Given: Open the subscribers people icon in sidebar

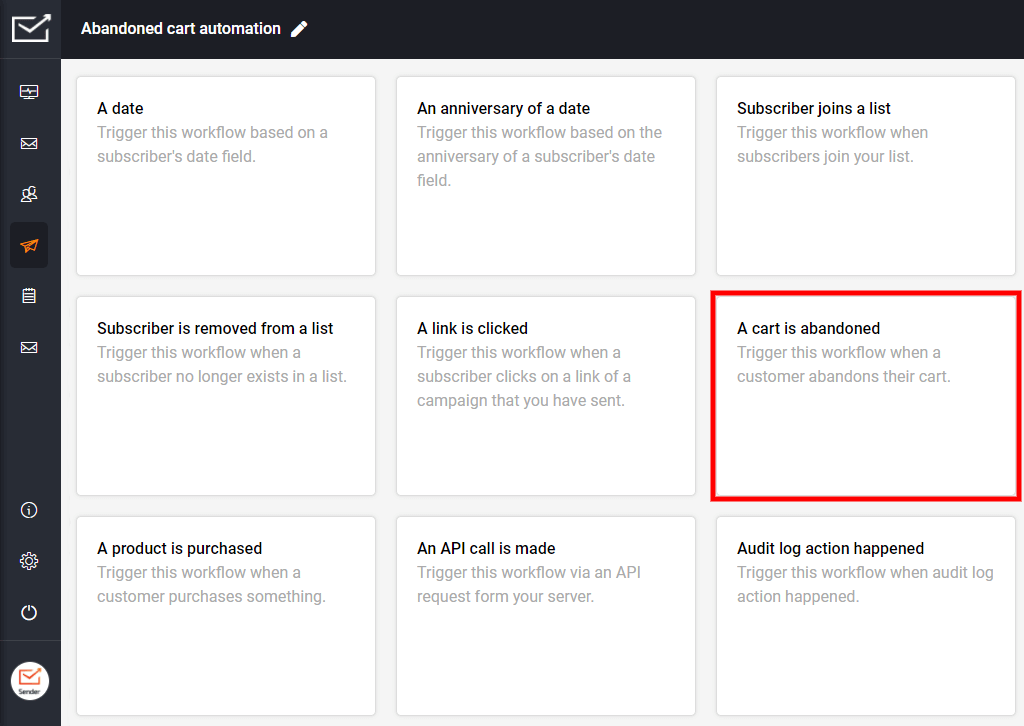Looking at the screenshot, I should tap(29, 194).
